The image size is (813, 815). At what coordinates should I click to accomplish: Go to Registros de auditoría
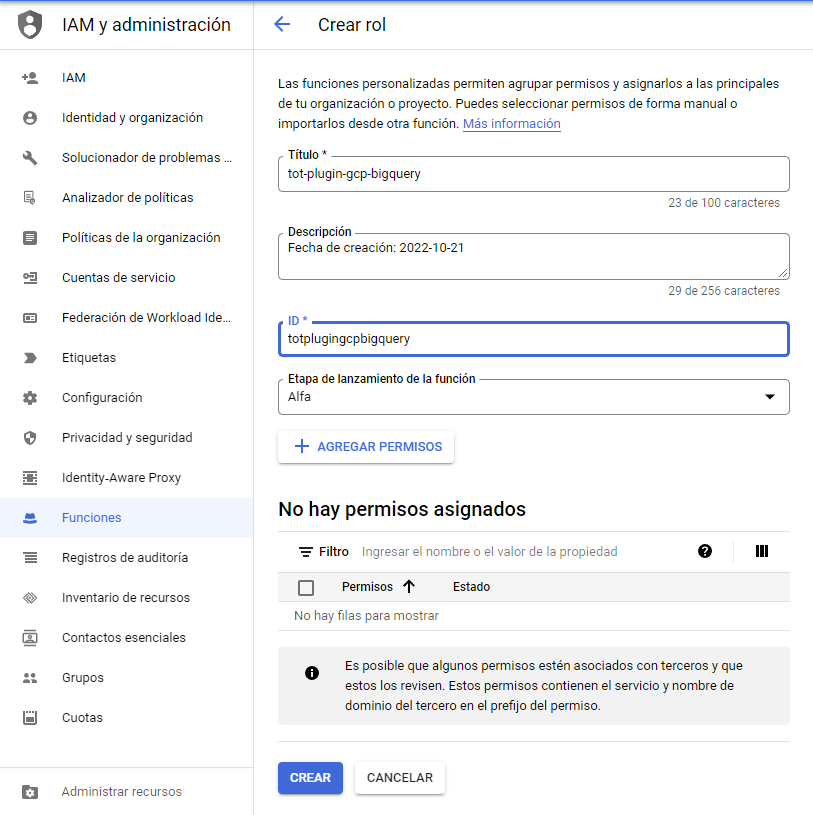click(125, 558)
